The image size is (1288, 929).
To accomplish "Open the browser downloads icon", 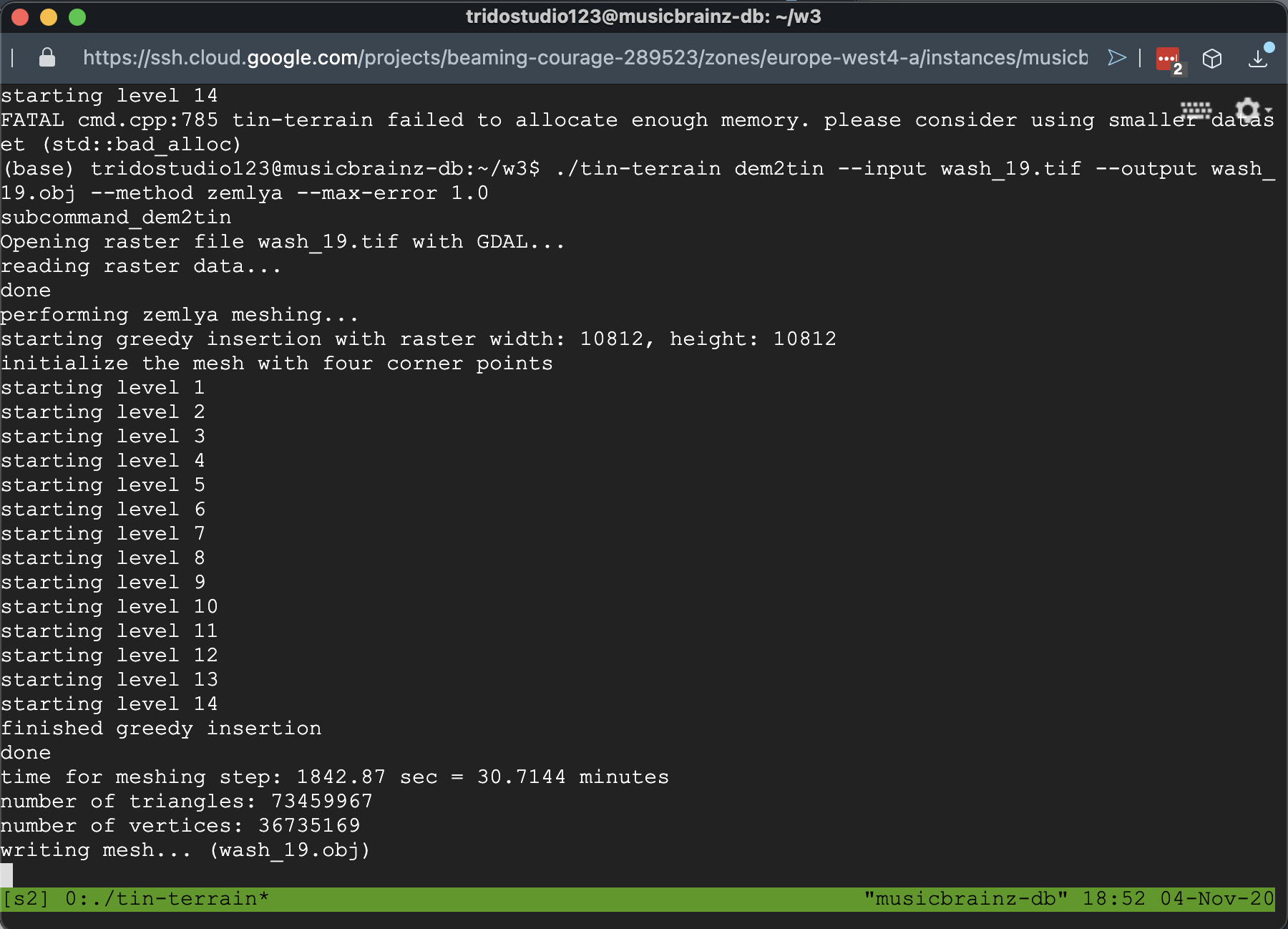I will (x=1258, y=59).
